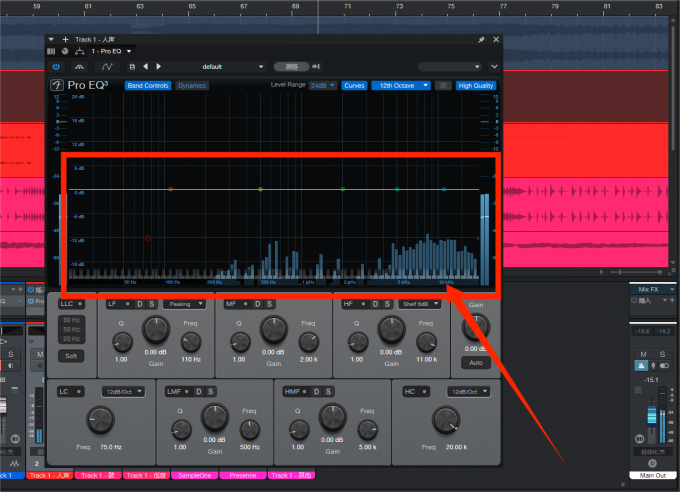Click the LC Freq knob 75.0 Hz

(x=101, y=420)
